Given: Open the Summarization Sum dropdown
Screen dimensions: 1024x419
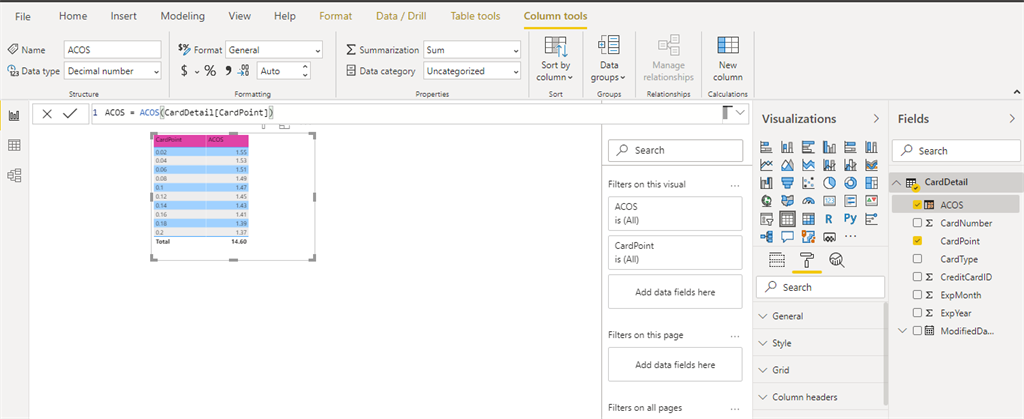Looking at the screenshot, I should point(472,50).
